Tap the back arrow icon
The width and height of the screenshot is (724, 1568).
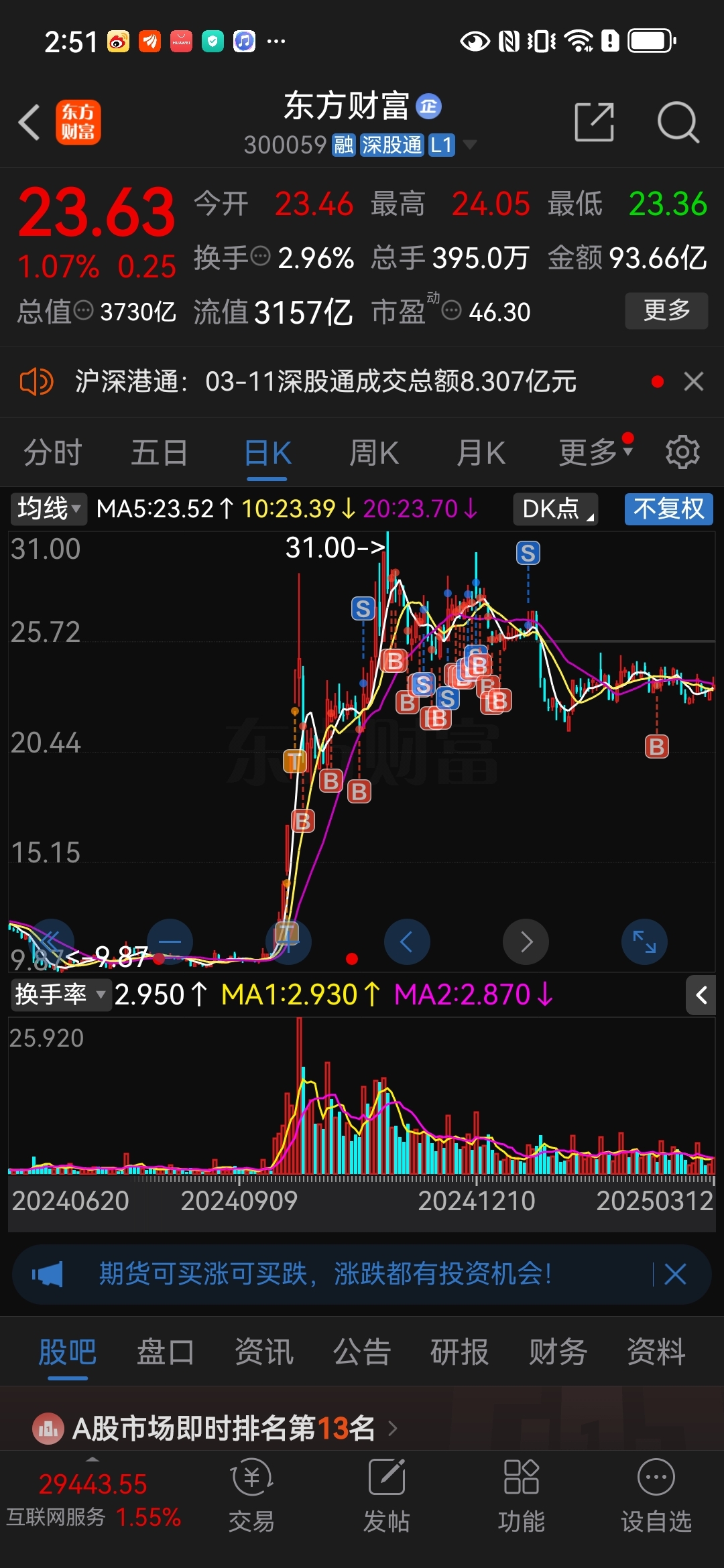click(30, 123)
